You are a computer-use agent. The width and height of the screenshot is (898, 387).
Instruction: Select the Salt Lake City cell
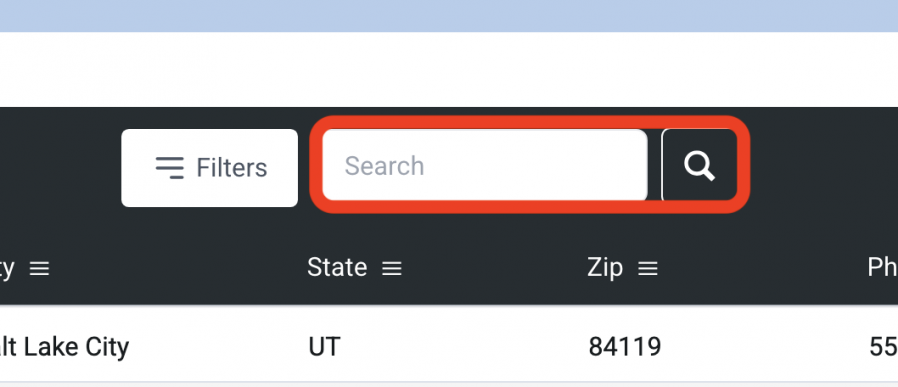pos(64,346)
